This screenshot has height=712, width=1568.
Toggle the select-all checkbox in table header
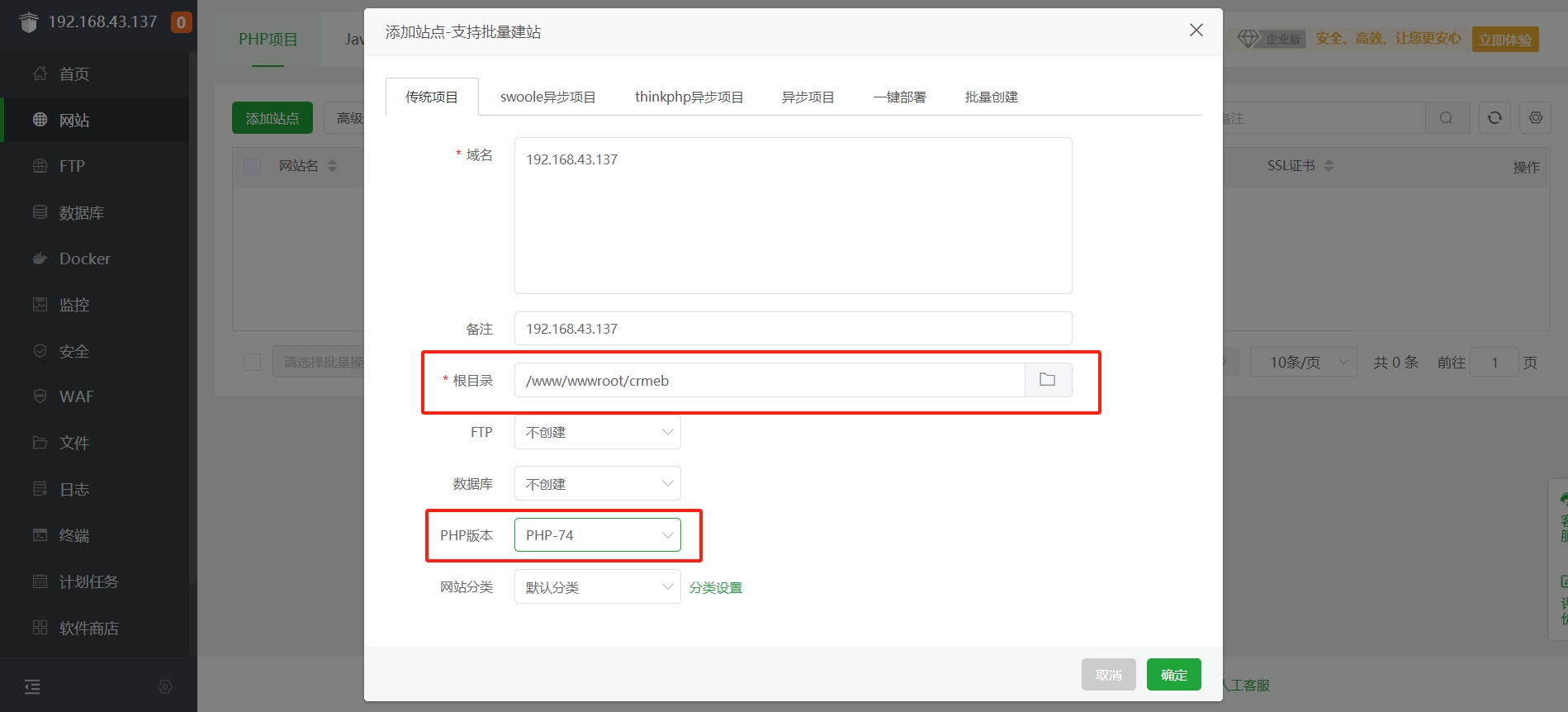(252, 166)
